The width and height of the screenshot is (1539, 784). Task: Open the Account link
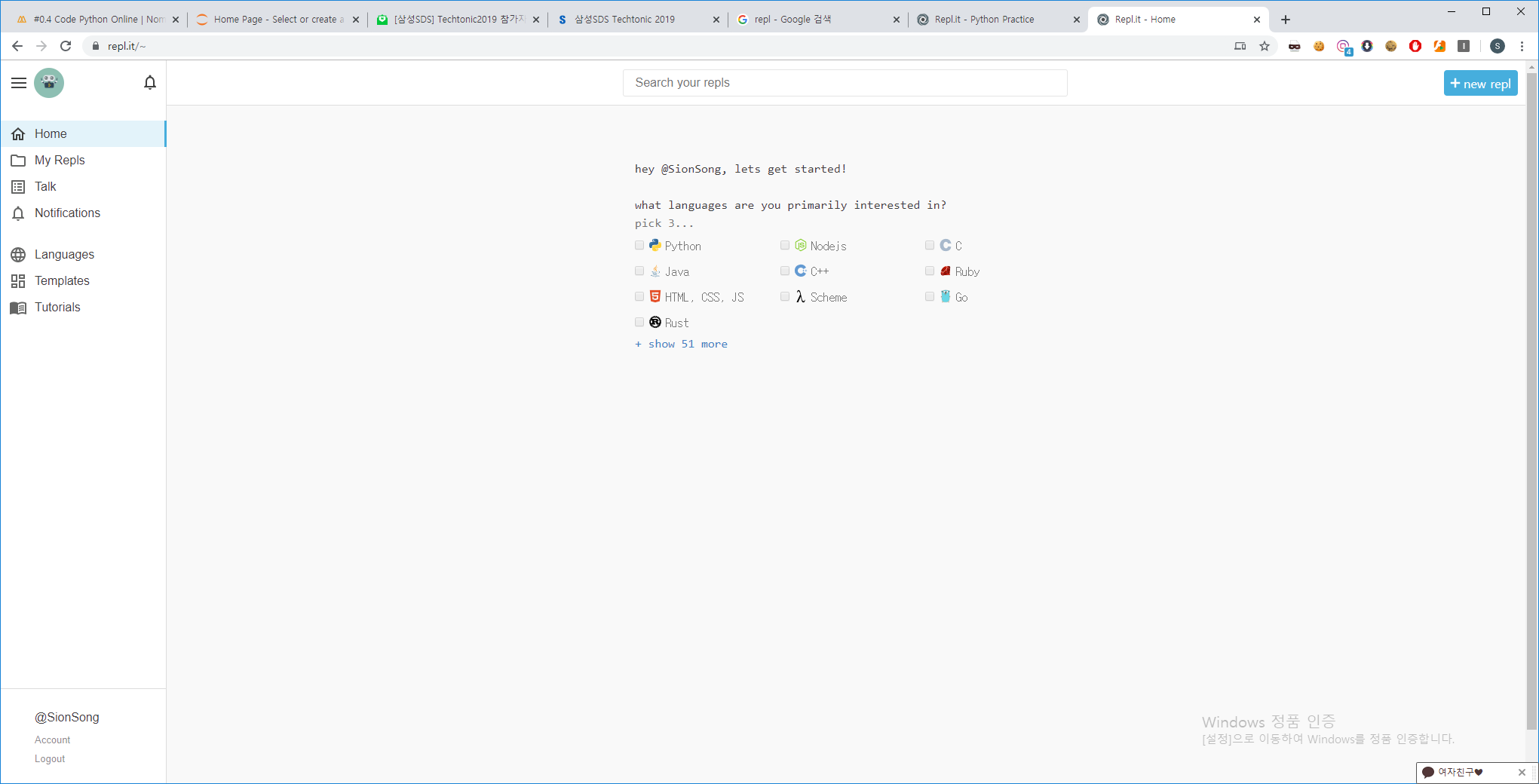click(x=52, y=740)
